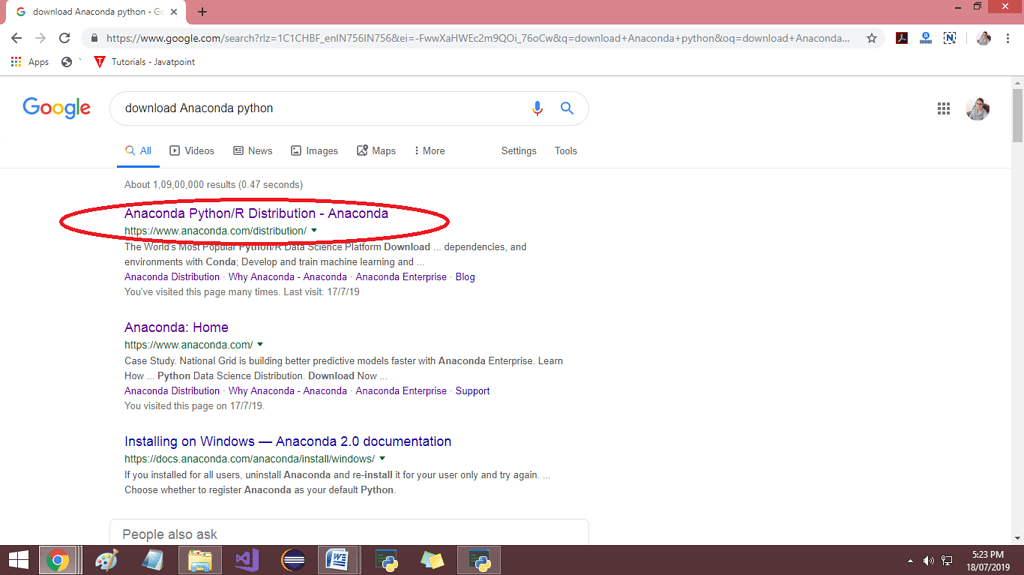Switch to the News tab
The height and width of the screenshot is (575, 1024).
point(253,151)
